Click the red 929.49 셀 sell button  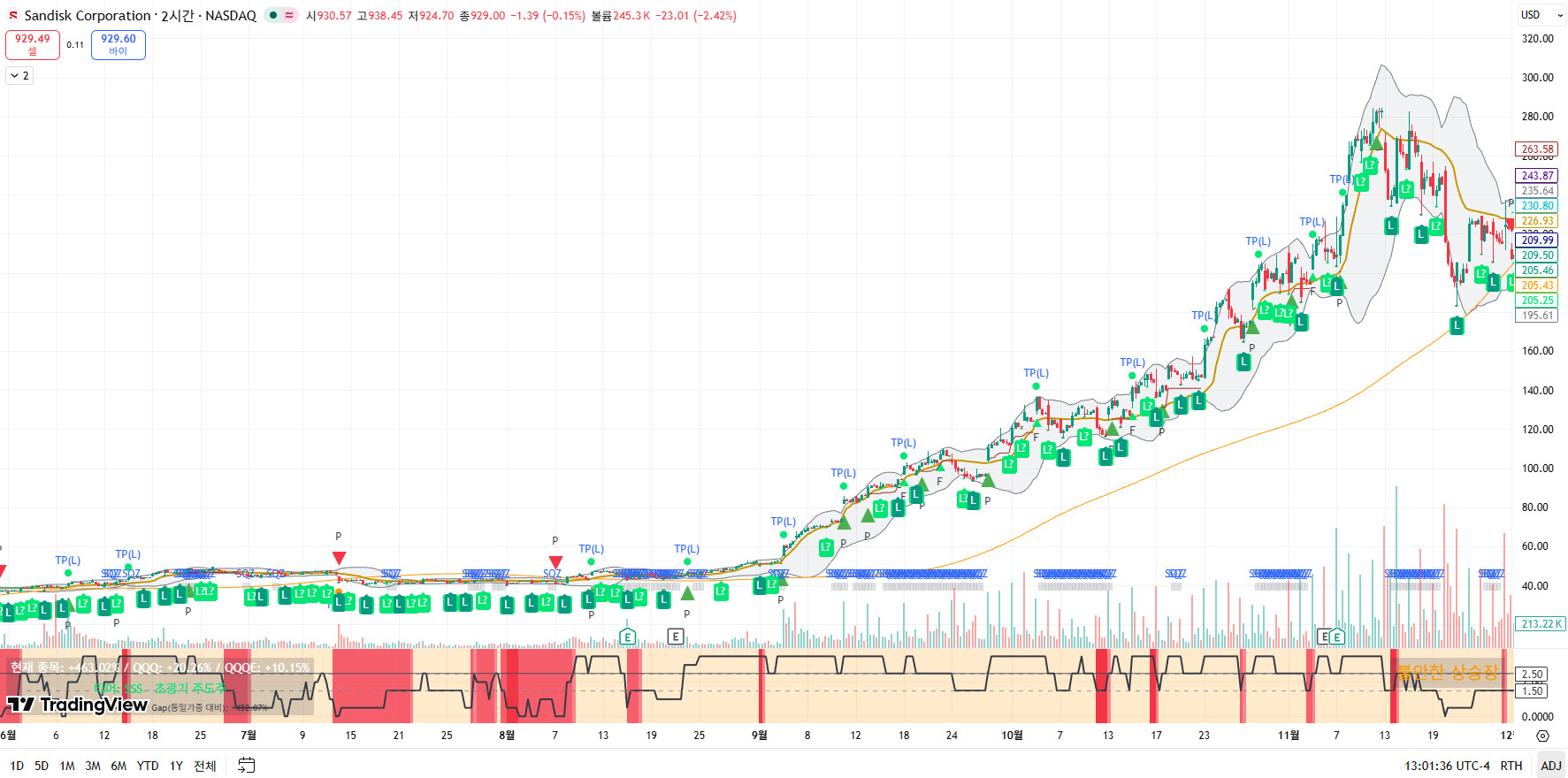(33, 44)
